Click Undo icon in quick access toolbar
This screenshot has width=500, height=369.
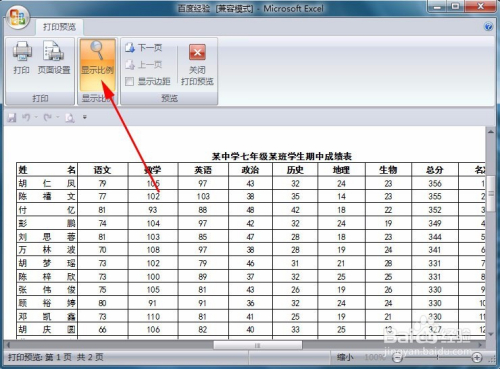point(26,117)
